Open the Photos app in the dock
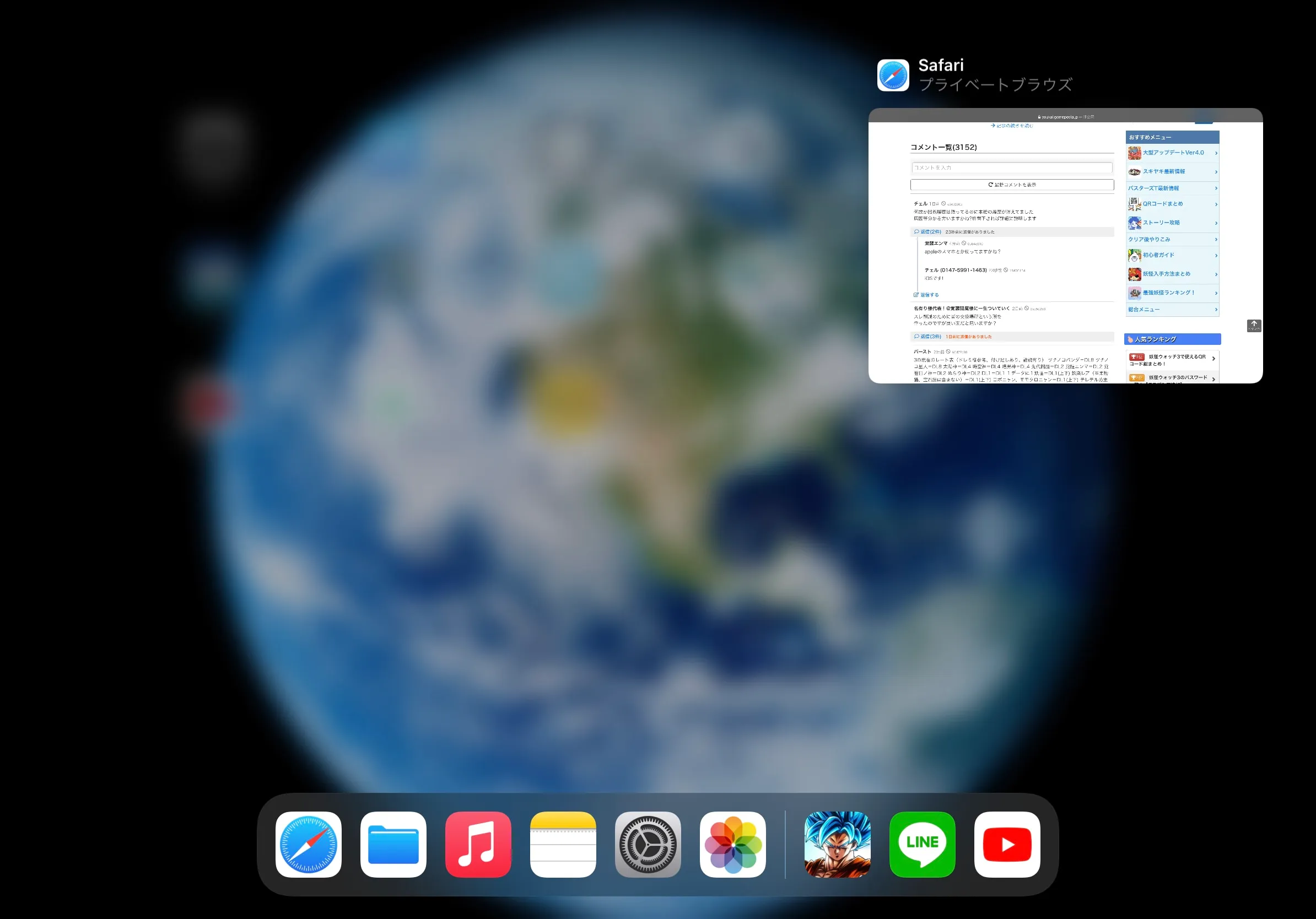This screenshot has height=919, width=1316. point(732,844)
